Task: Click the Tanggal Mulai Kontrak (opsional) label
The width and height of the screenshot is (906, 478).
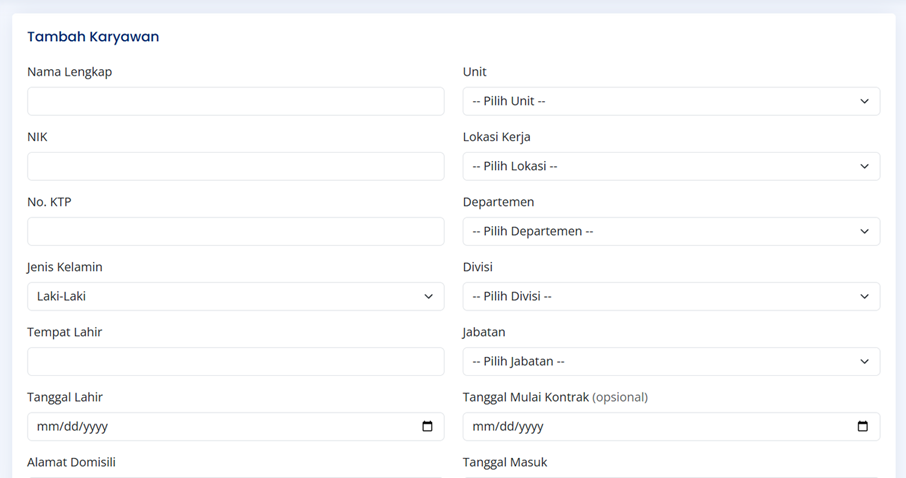Action: point(555,397)
